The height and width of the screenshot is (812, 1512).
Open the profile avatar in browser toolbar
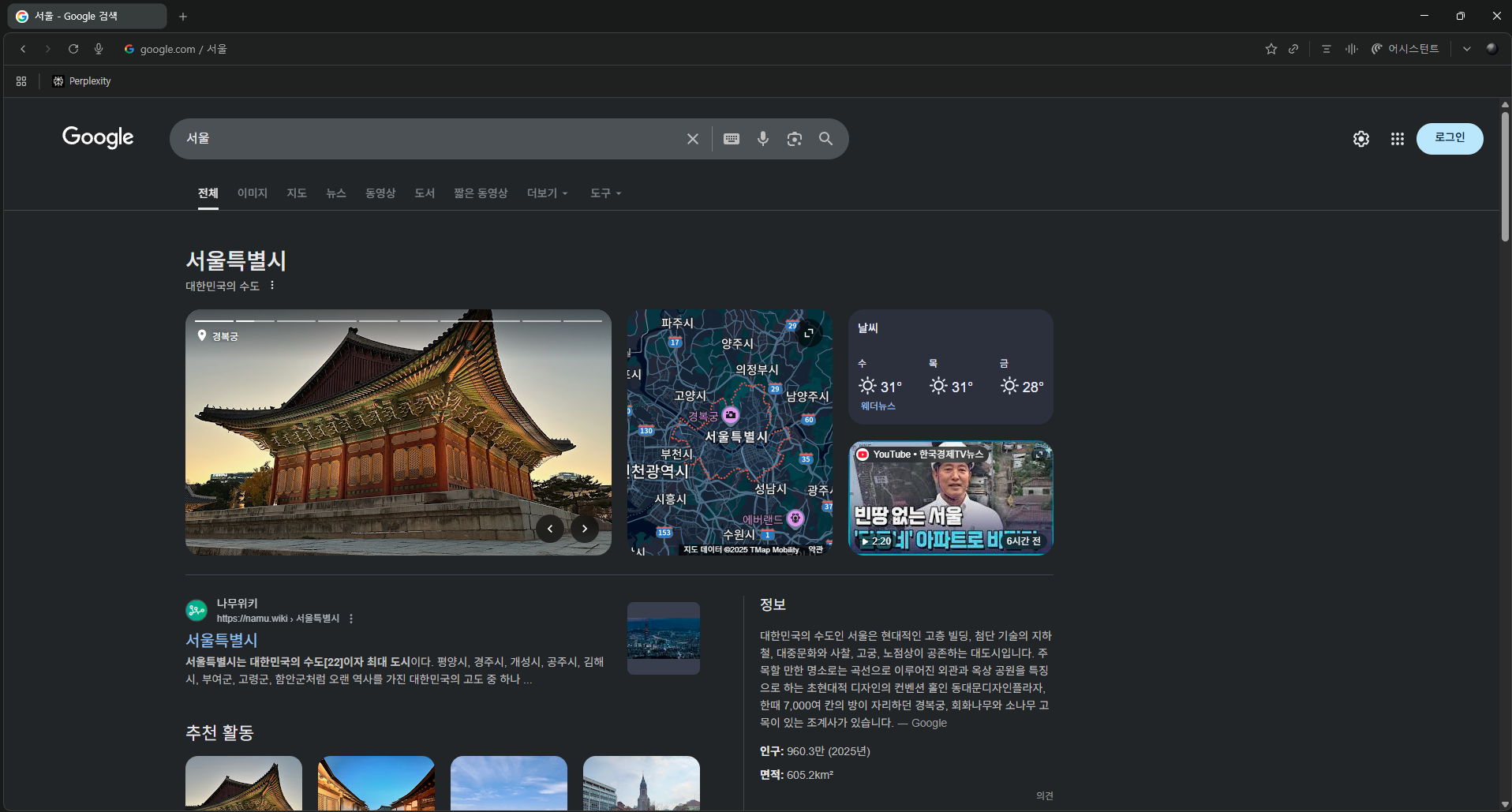click(x=1491, y=48)
